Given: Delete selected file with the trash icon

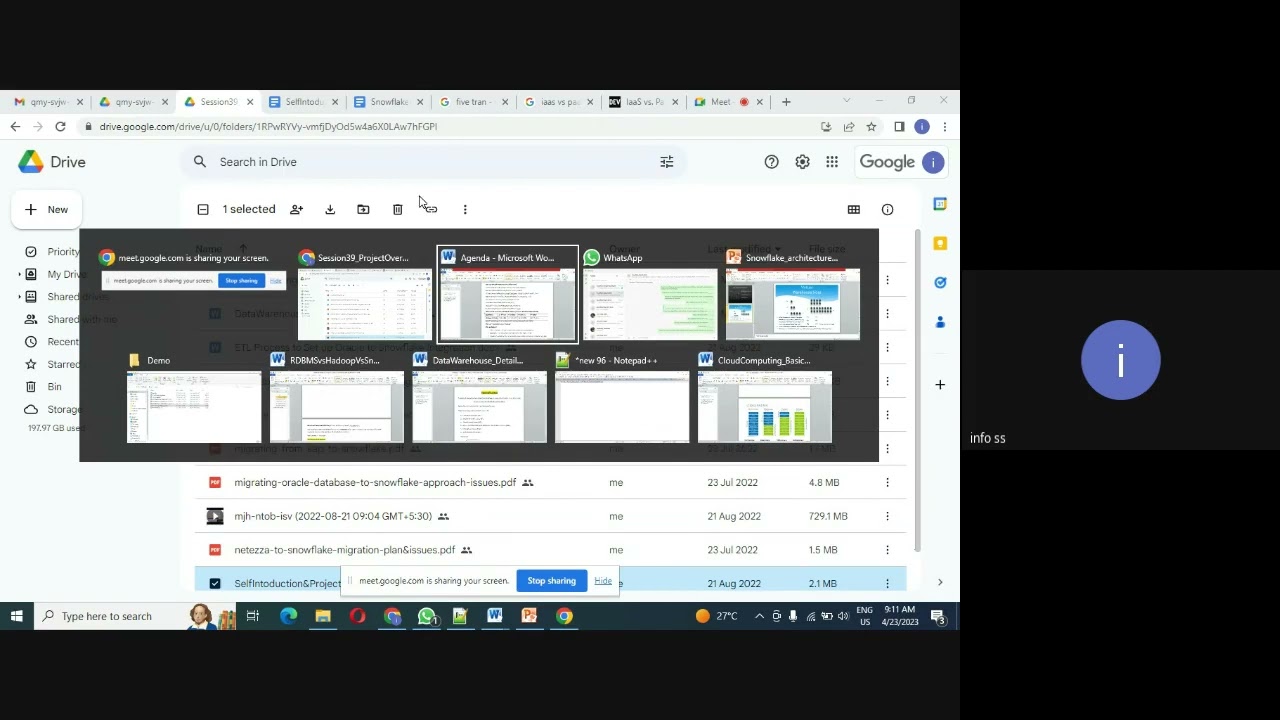Looking at the screenshot, I should [x=397, y=209].
